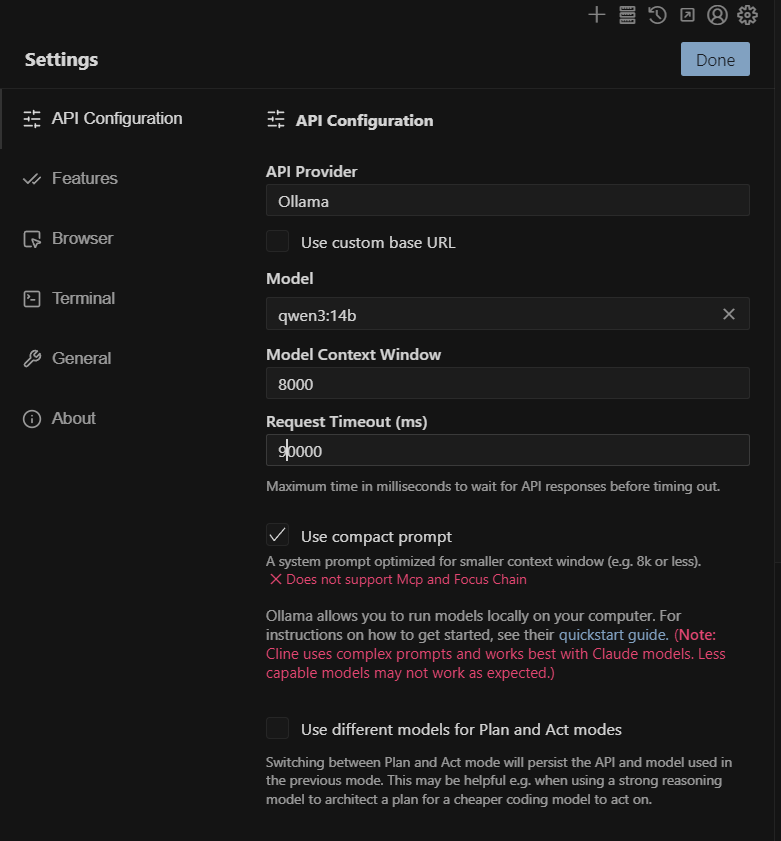The width and height of the screenshot is (781, 841).
Task: Clear the qwen3:14b model with X icon
Action: tap(729, 314)
